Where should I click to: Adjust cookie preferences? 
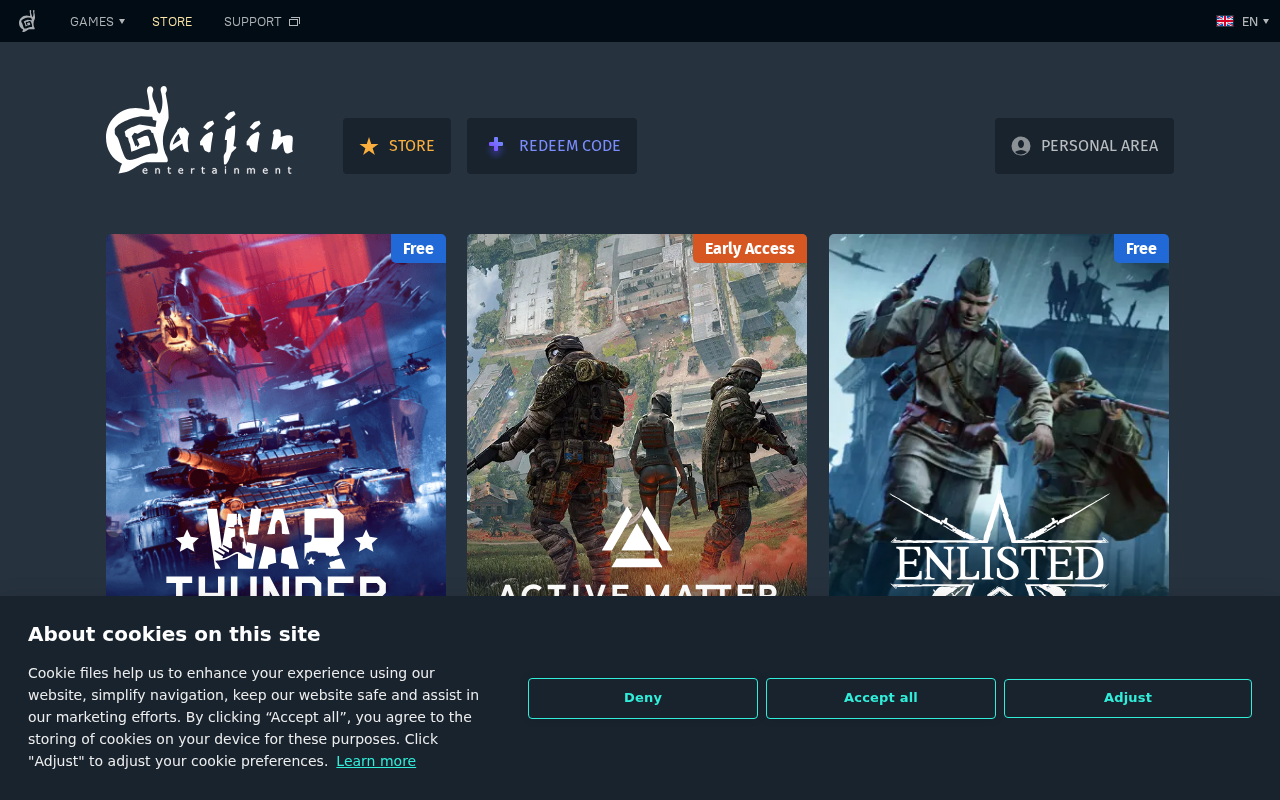[x=1128, y=698]
